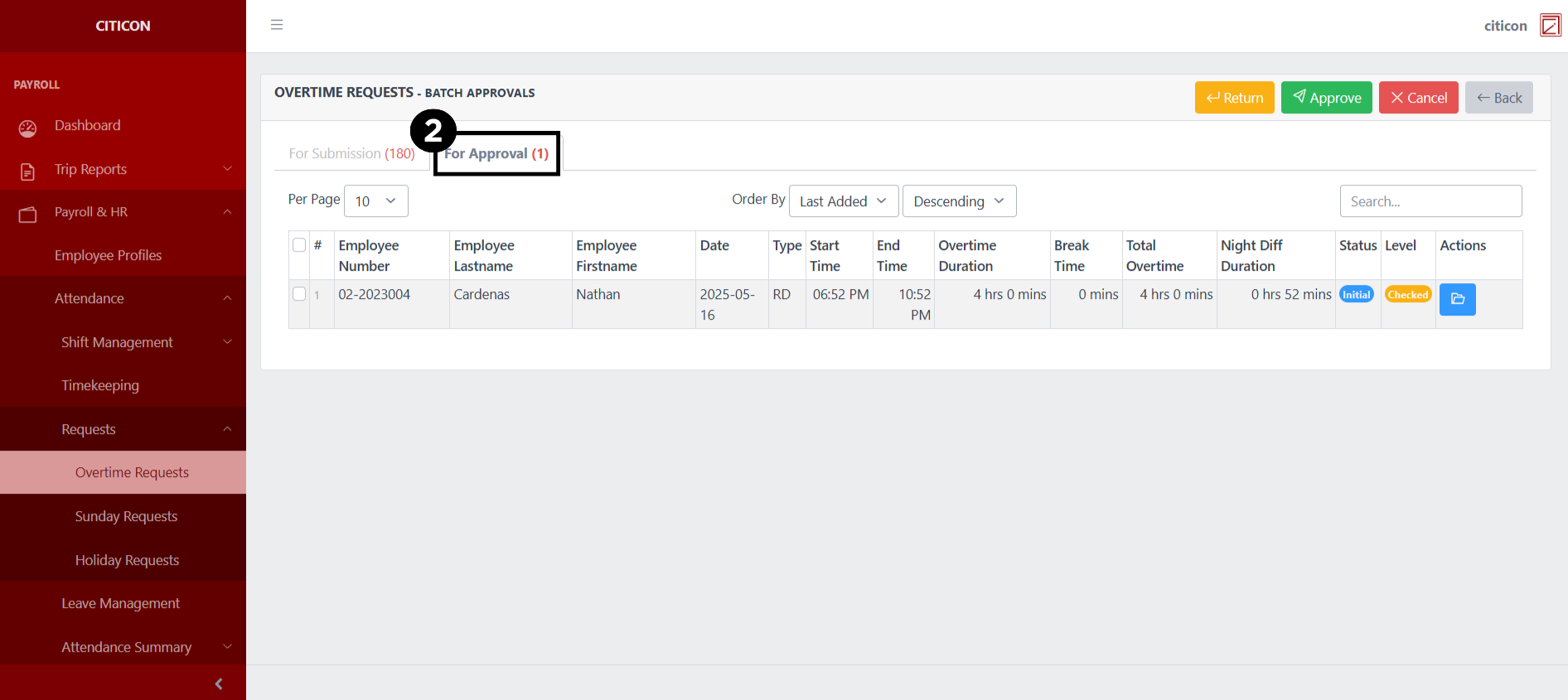1568x700 pixels.
Task: Collapse sidebar with bottom arrow icon
Action: [x=219, y=683]
